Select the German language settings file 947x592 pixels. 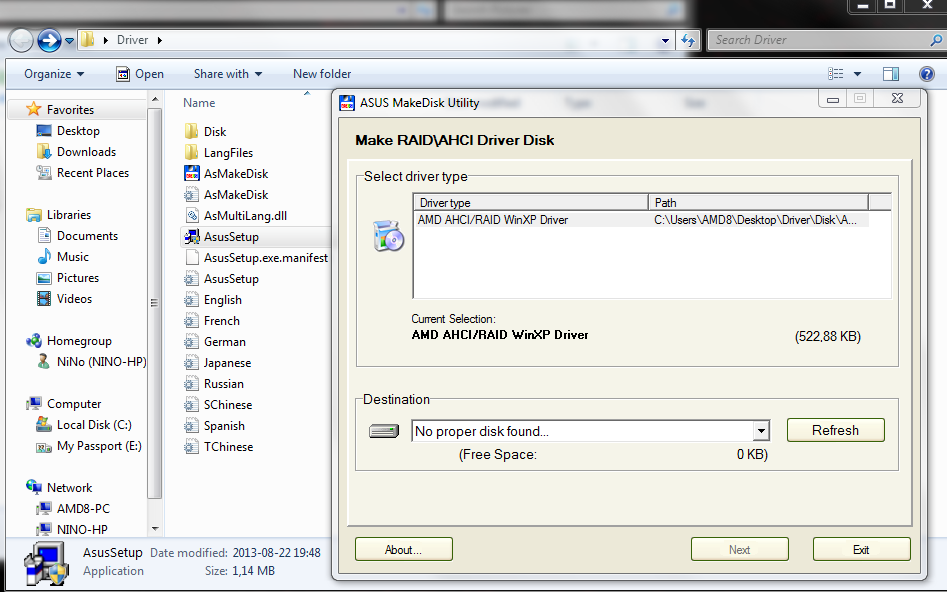(214, 342)
